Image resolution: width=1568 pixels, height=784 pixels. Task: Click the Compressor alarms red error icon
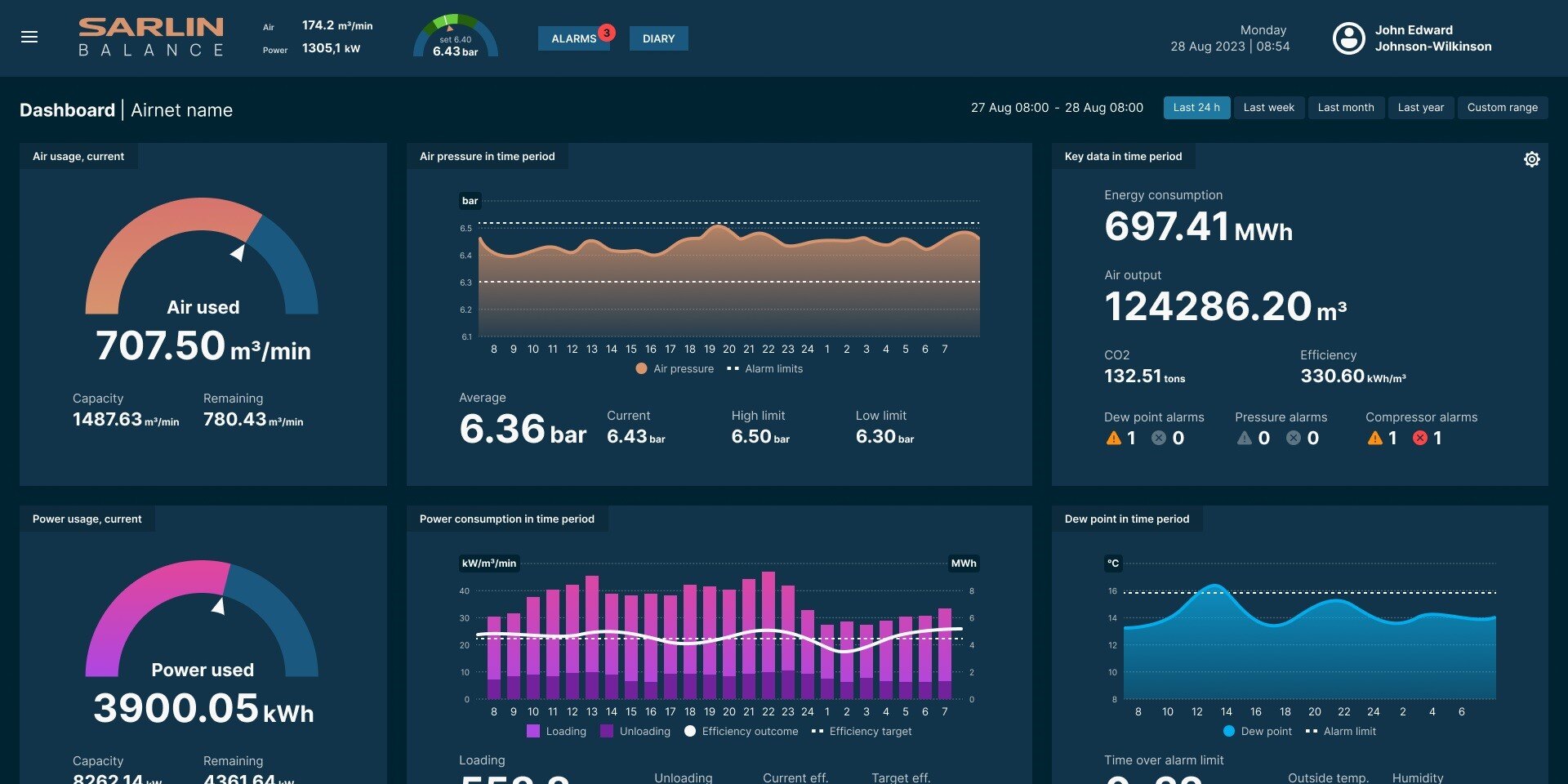point(1420,439)
